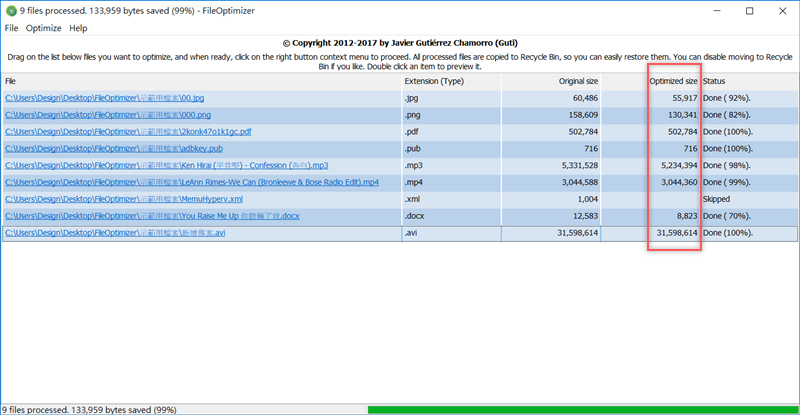This screenshot has width=800, height=415.
Task: Open the 000.png file link
Action: 107,115
